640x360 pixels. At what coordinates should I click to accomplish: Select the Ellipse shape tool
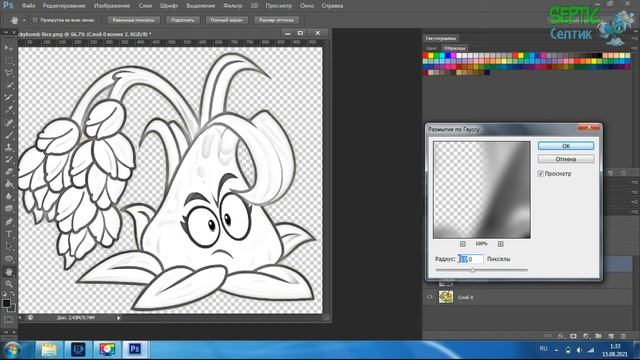coord(9,259)
